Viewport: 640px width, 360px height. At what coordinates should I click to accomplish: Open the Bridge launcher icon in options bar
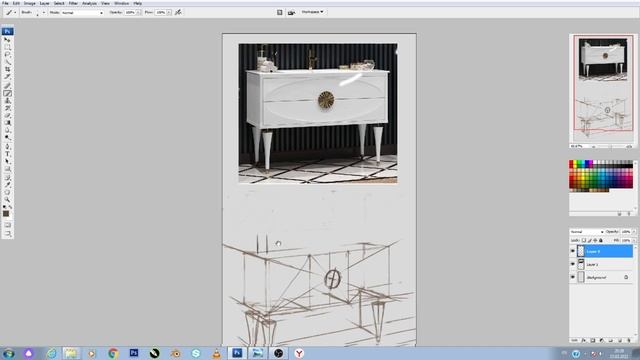291,13
